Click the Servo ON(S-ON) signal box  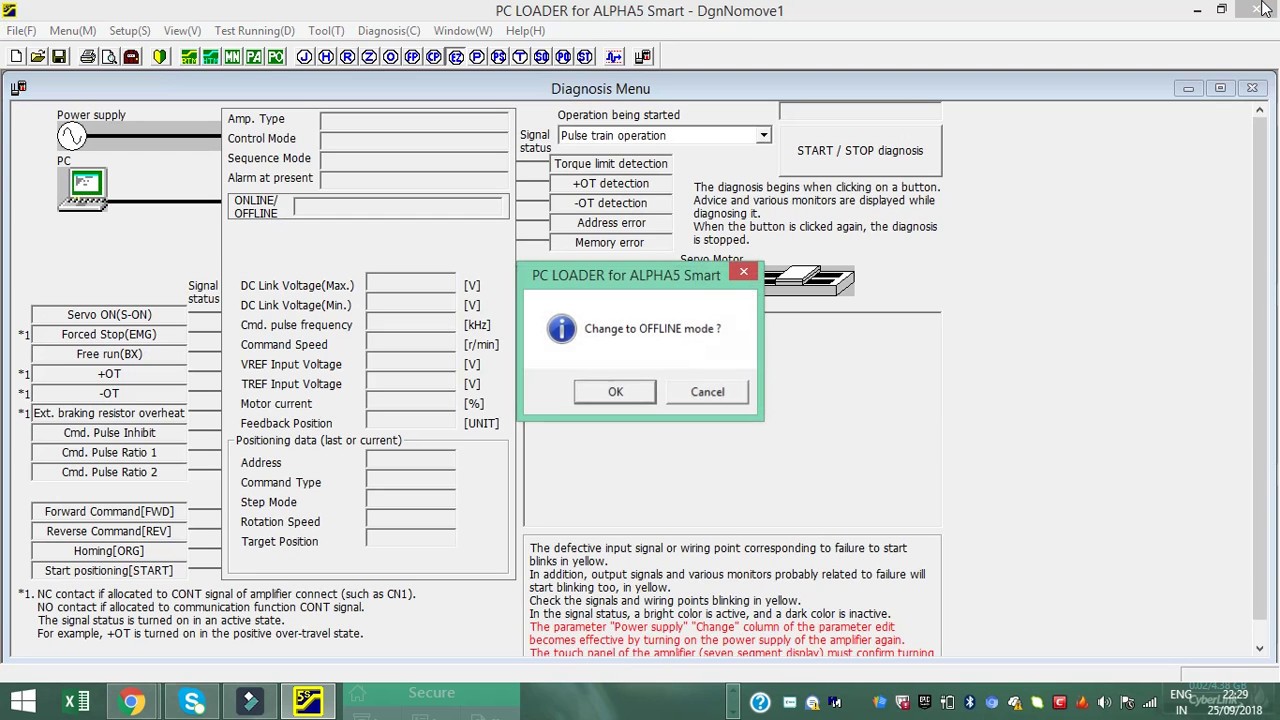pos(109,315)
